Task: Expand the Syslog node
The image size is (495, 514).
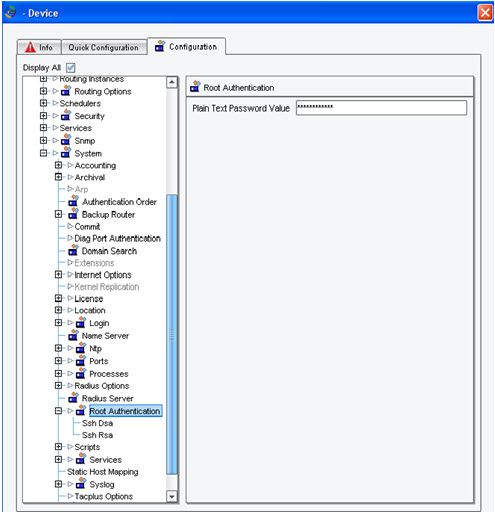Action: [58, 484]
